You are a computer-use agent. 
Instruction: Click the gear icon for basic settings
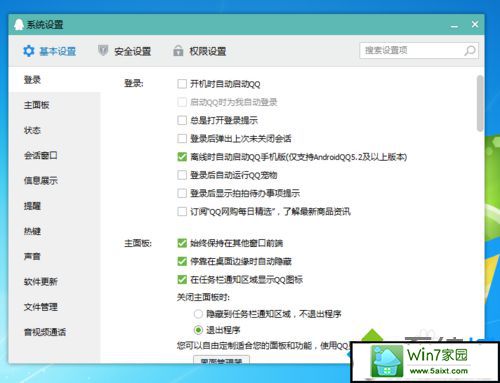point(29,51)
